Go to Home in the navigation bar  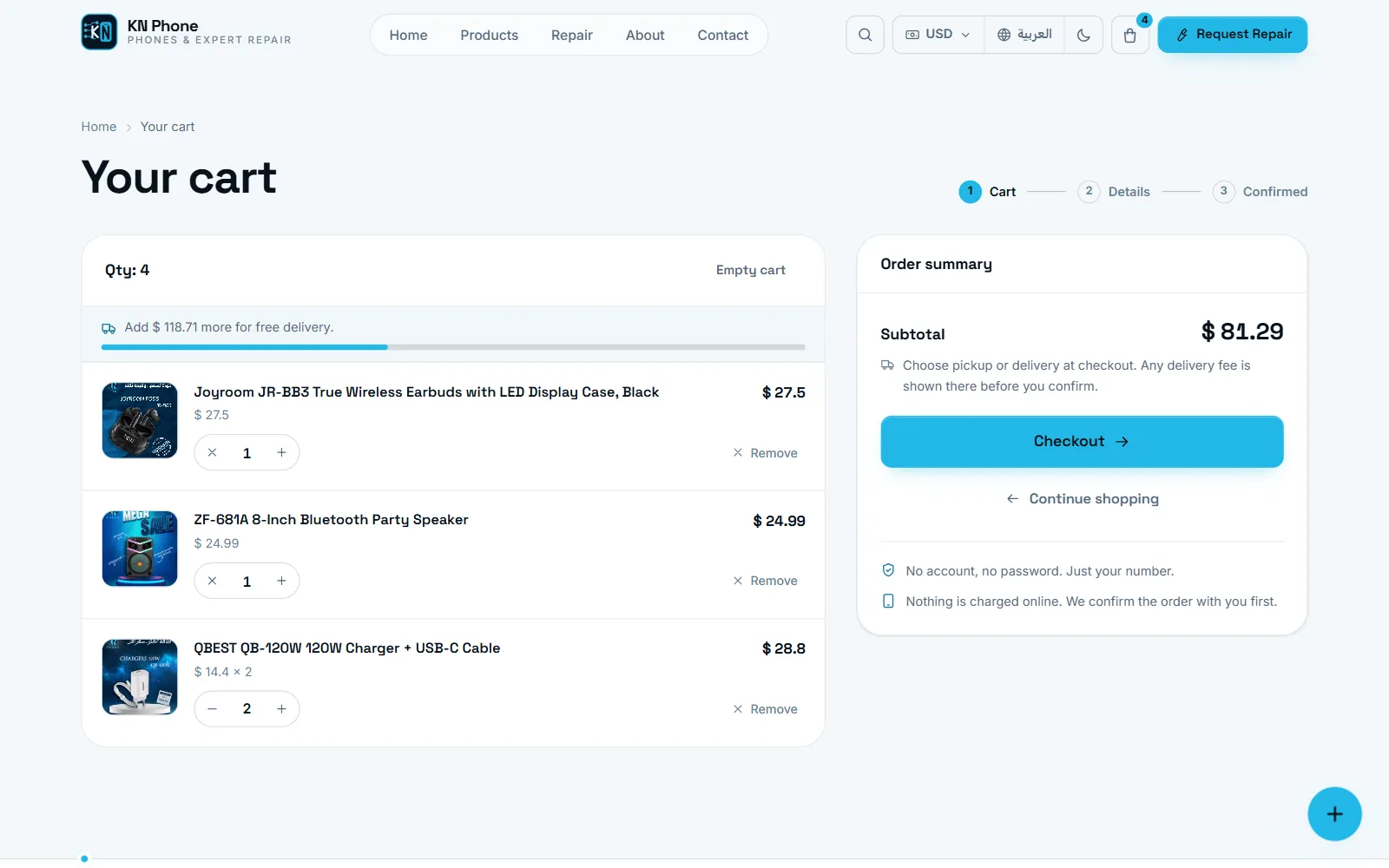(x=408, y=35)
